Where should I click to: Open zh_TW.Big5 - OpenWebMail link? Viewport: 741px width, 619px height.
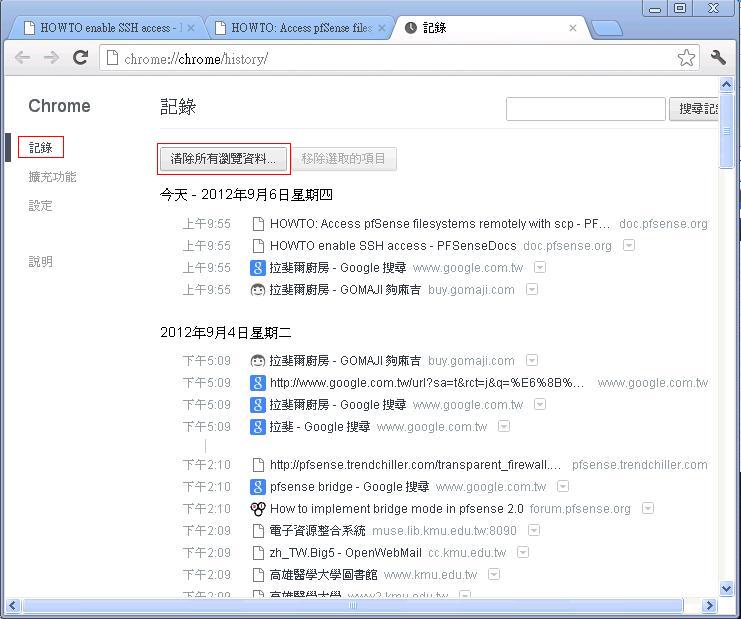click(x=345, y=553)
